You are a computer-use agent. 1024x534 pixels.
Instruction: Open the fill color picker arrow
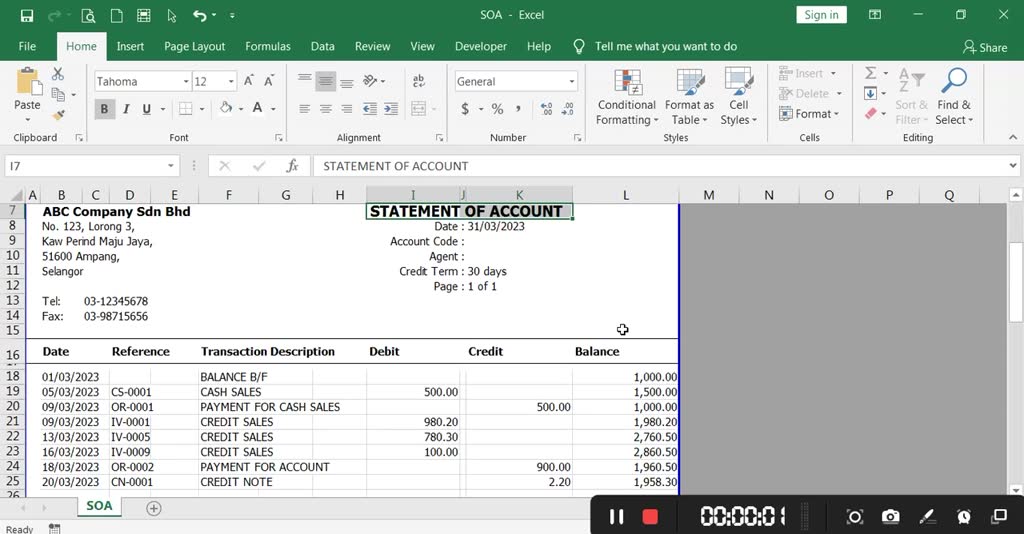pos(241,109)
